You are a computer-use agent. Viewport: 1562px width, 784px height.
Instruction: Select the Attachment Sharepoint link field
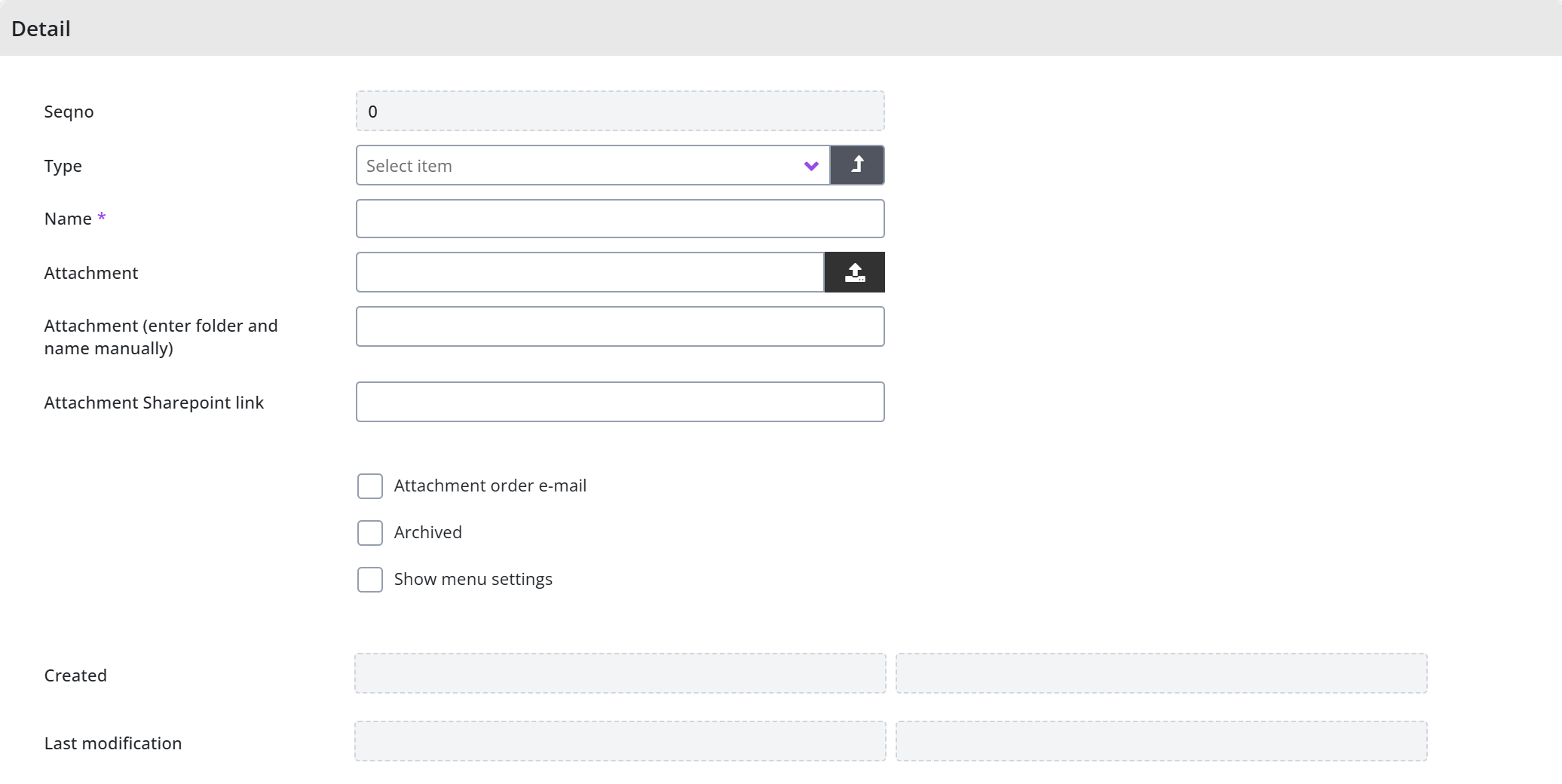(620, 402)
